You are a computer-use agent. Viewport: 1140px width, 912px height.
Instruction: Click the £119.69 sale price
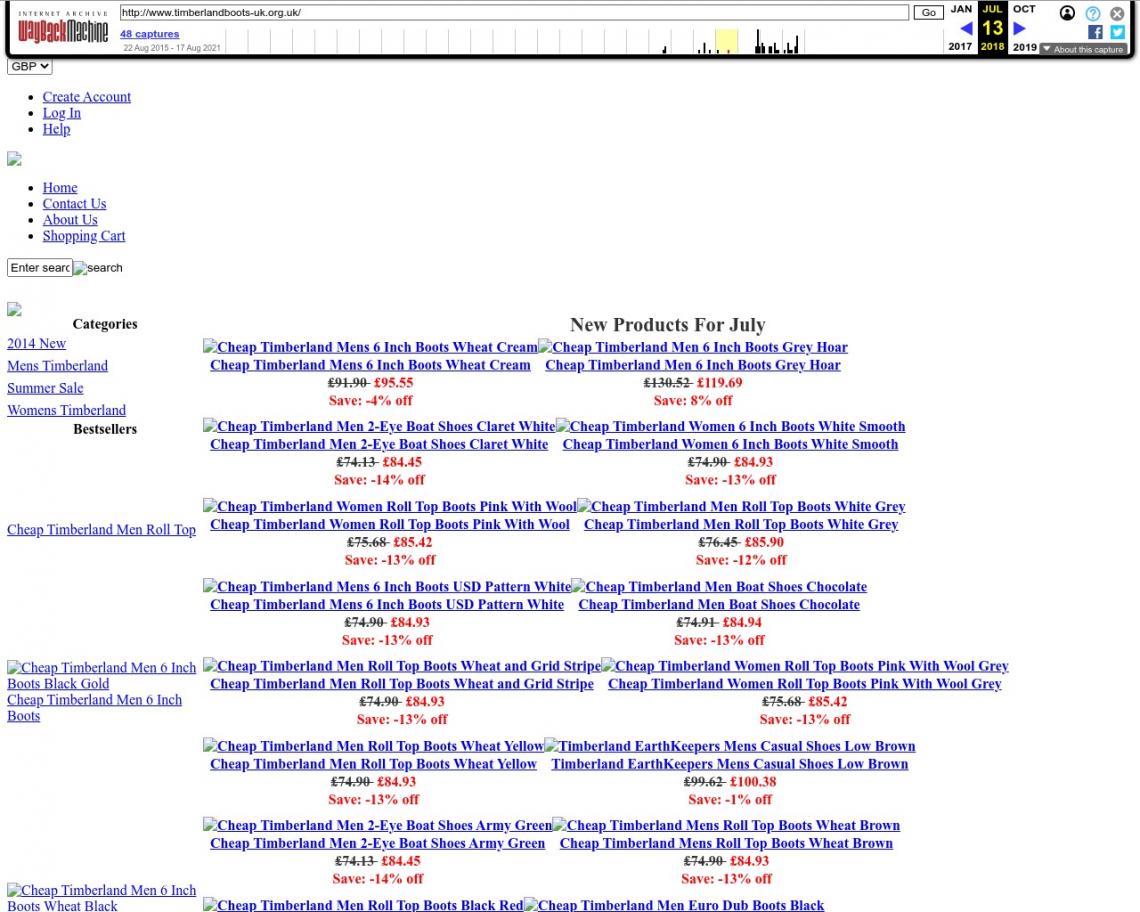[720, 383]
